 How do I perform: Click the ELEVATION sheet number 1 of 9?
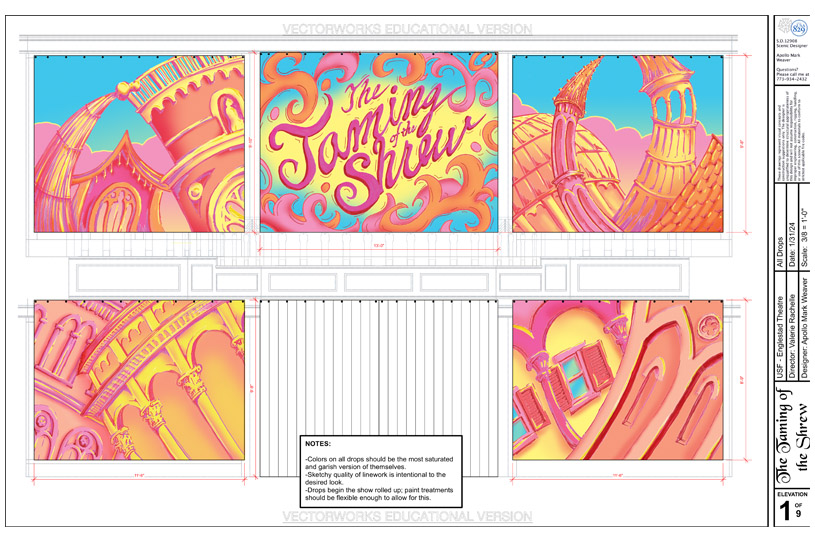coord(788,510)
